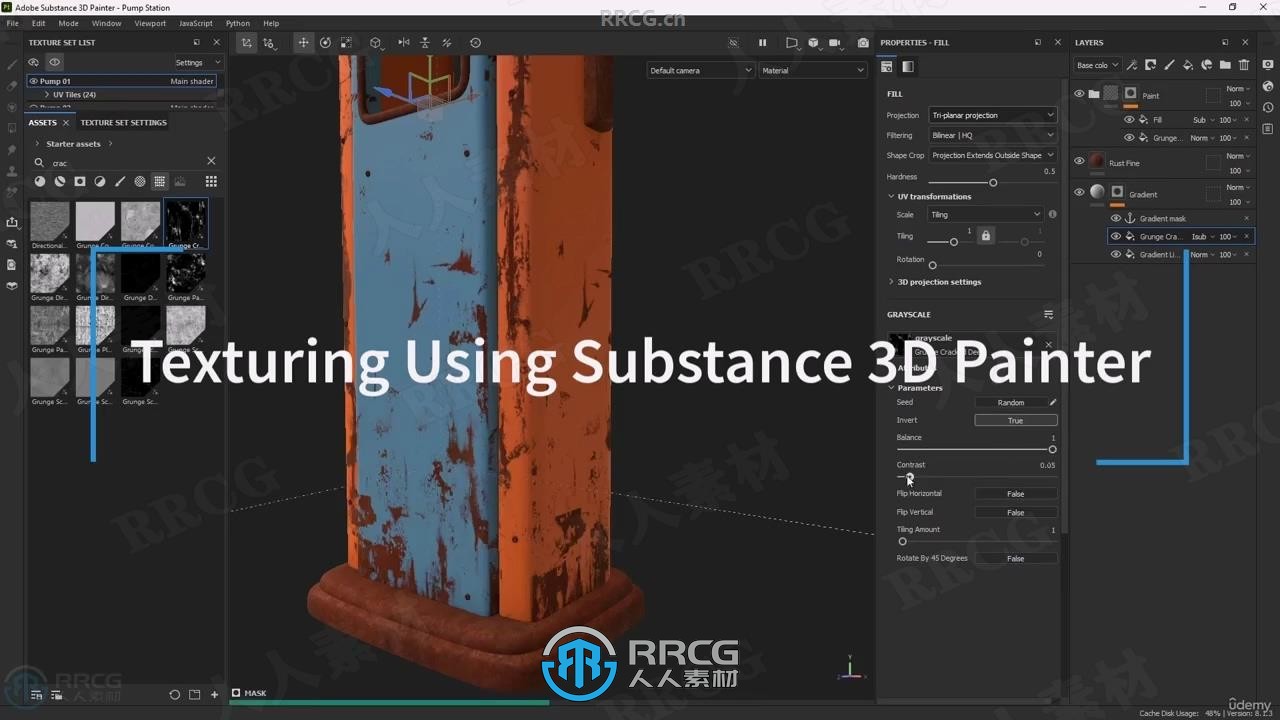Open Display settings icon in right dock
The width and height of the screenshot is (1280, 720).
tap(1268, 65)
